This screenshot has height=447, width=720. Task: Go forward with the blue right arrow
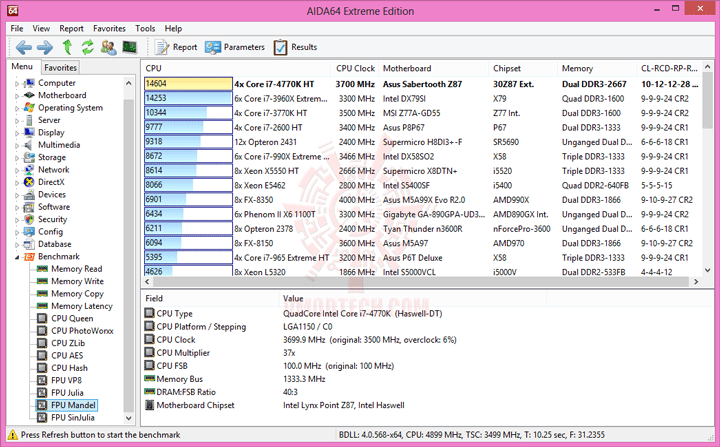(x=45, y=47)
